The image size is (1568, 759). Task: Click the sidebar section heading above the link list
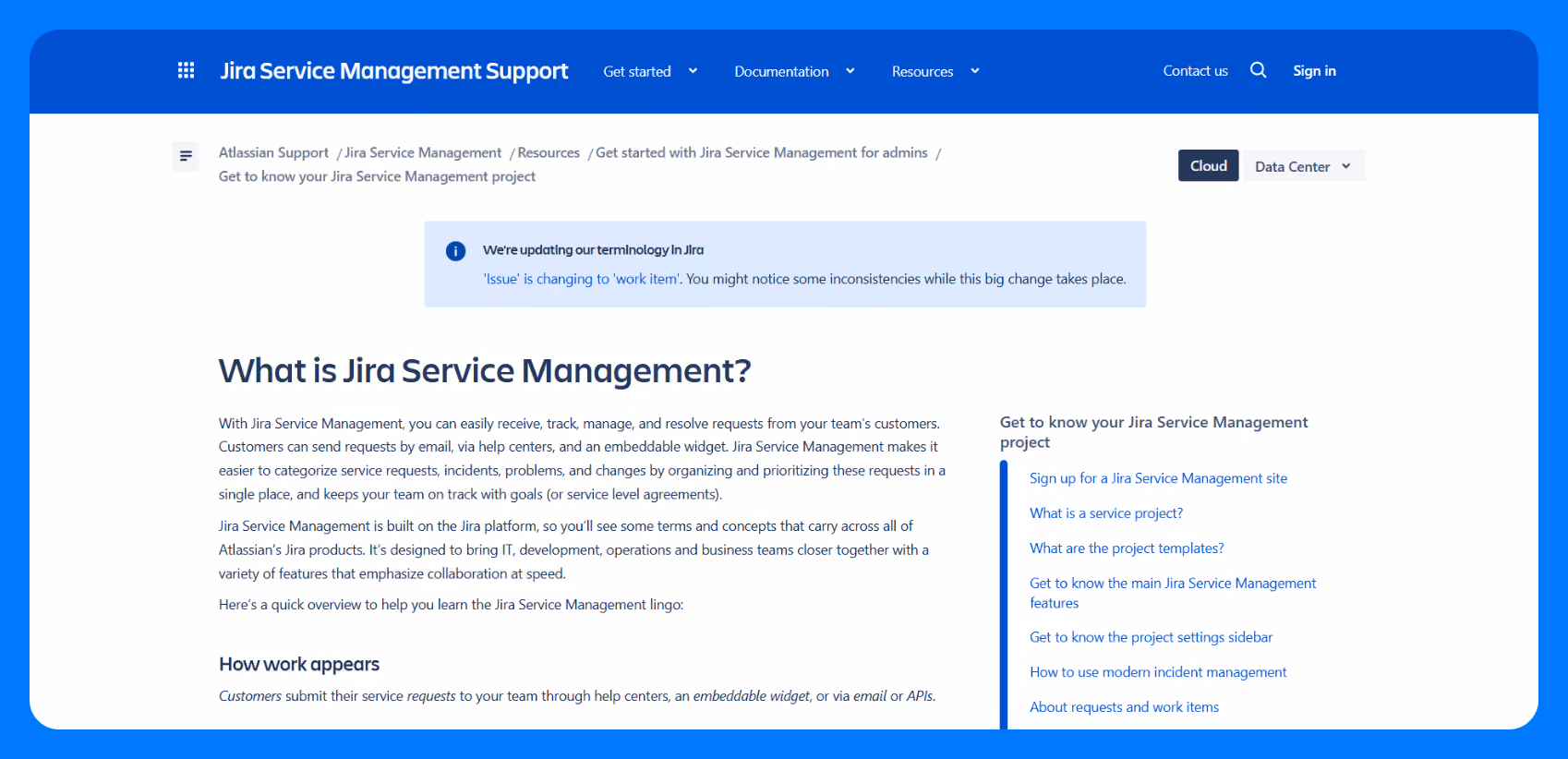(1153, 432)
